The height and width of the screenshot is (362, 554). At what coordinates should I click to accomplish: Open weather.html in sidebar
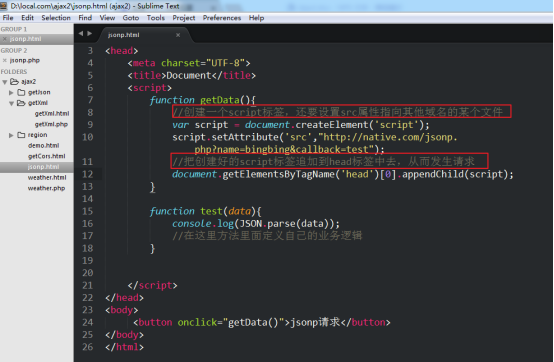[x=47, y=177]
